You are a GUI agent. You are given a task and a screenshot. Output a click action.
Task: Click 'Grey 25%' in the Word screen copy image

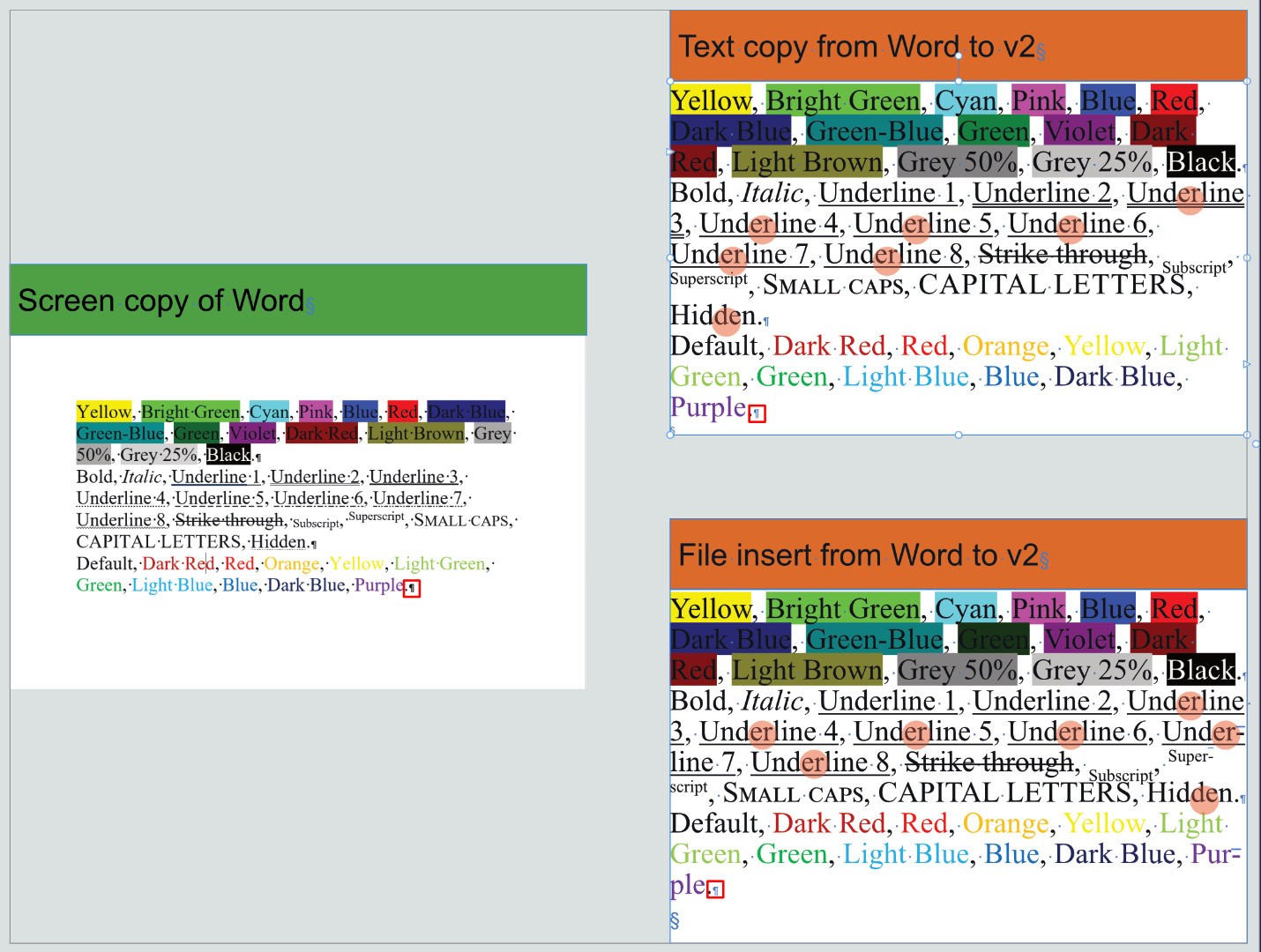coord(159,455)
